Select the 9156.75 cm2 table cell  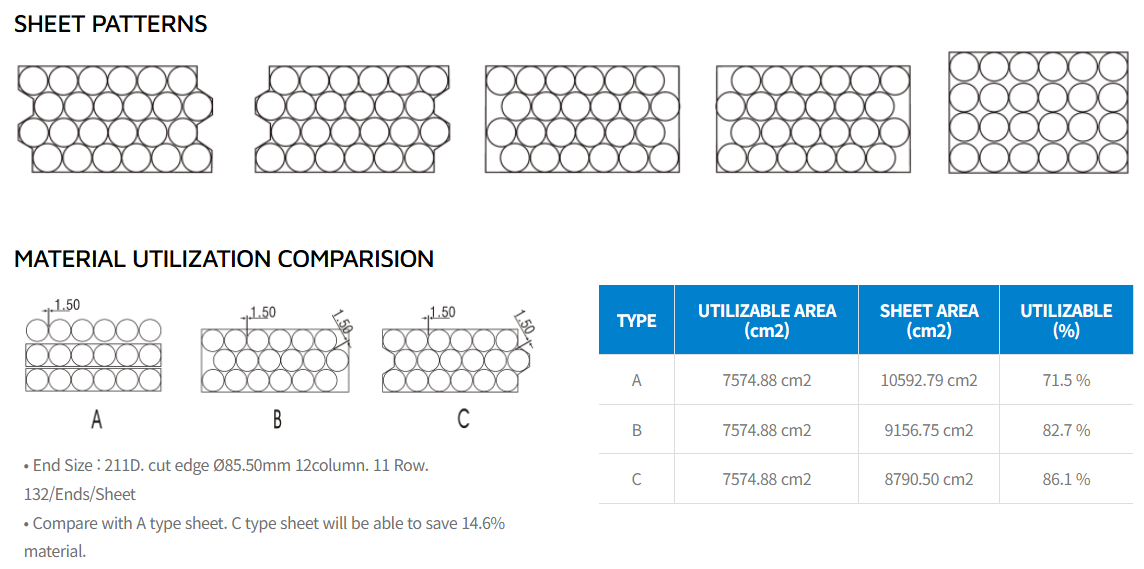pos(929,430)
